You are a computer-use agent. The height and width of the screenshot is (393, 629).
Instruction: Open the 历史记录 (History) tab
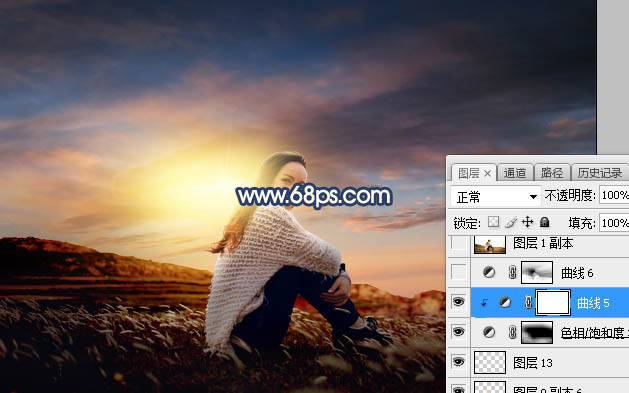(600, 173)
